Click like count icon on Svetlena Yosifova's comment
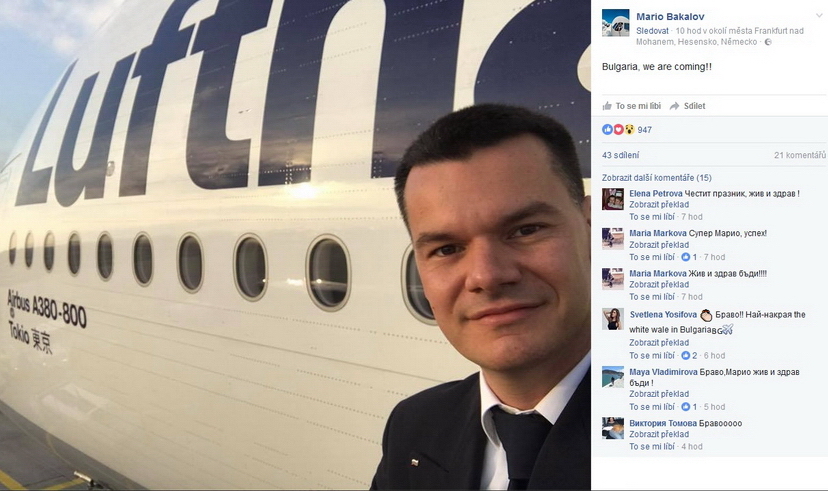 685,356
